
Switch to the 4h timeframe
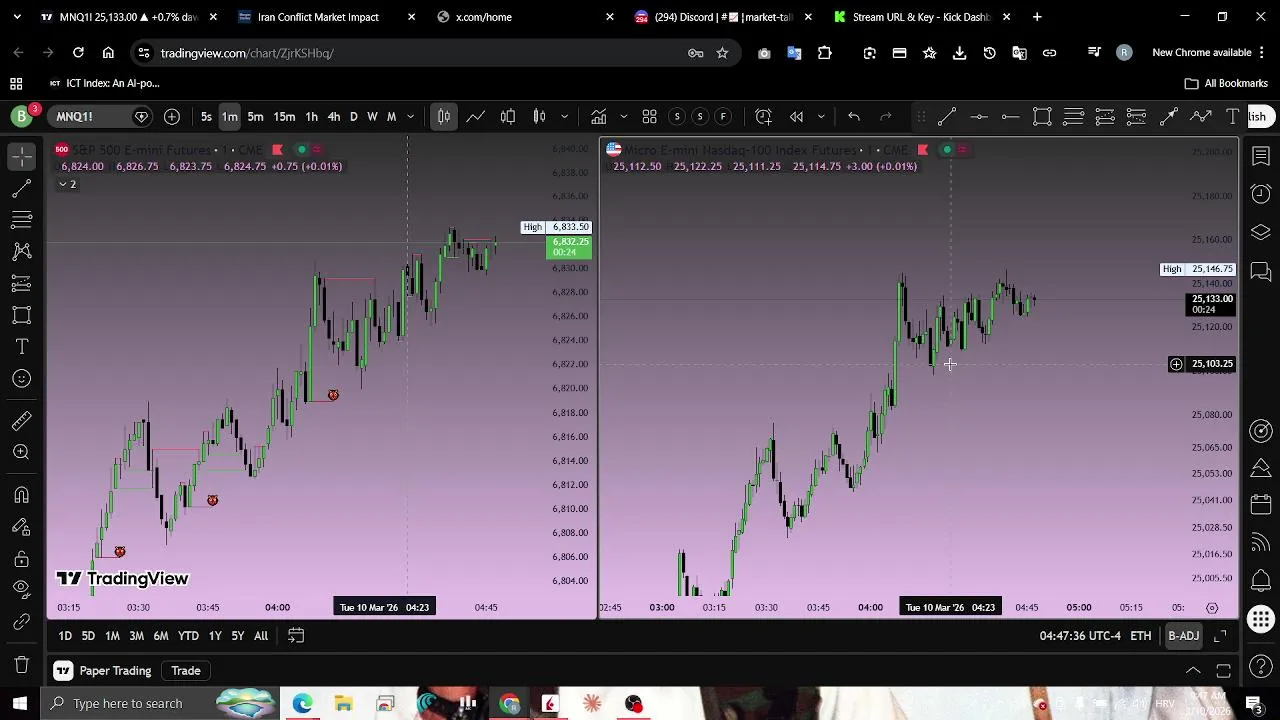pos(334,117)
